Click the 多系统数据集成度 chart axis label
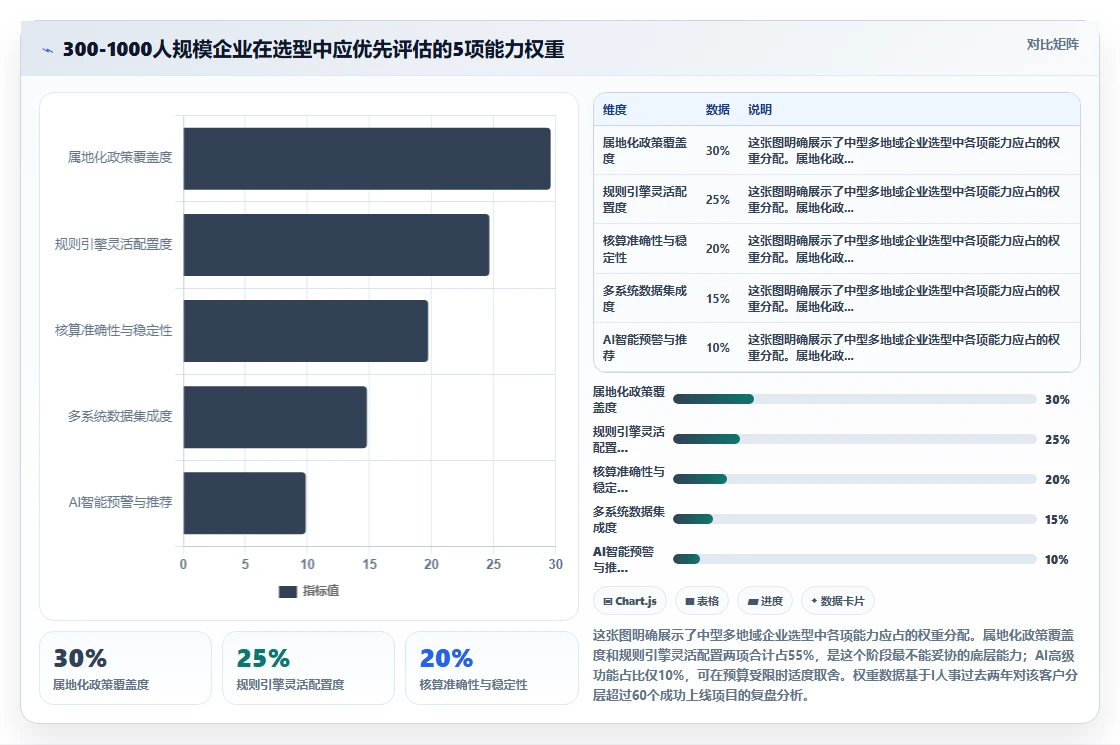This screenshot has height=745, width=1120. [120, 416]
